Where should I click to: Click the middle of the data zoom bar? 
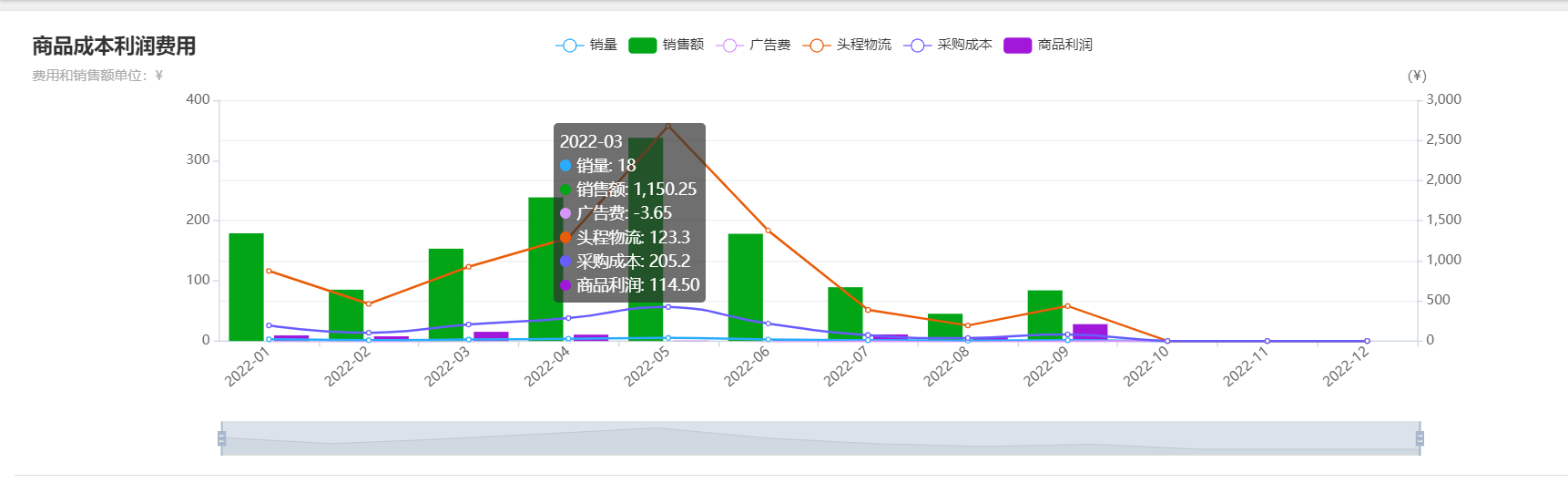[820, 438]
